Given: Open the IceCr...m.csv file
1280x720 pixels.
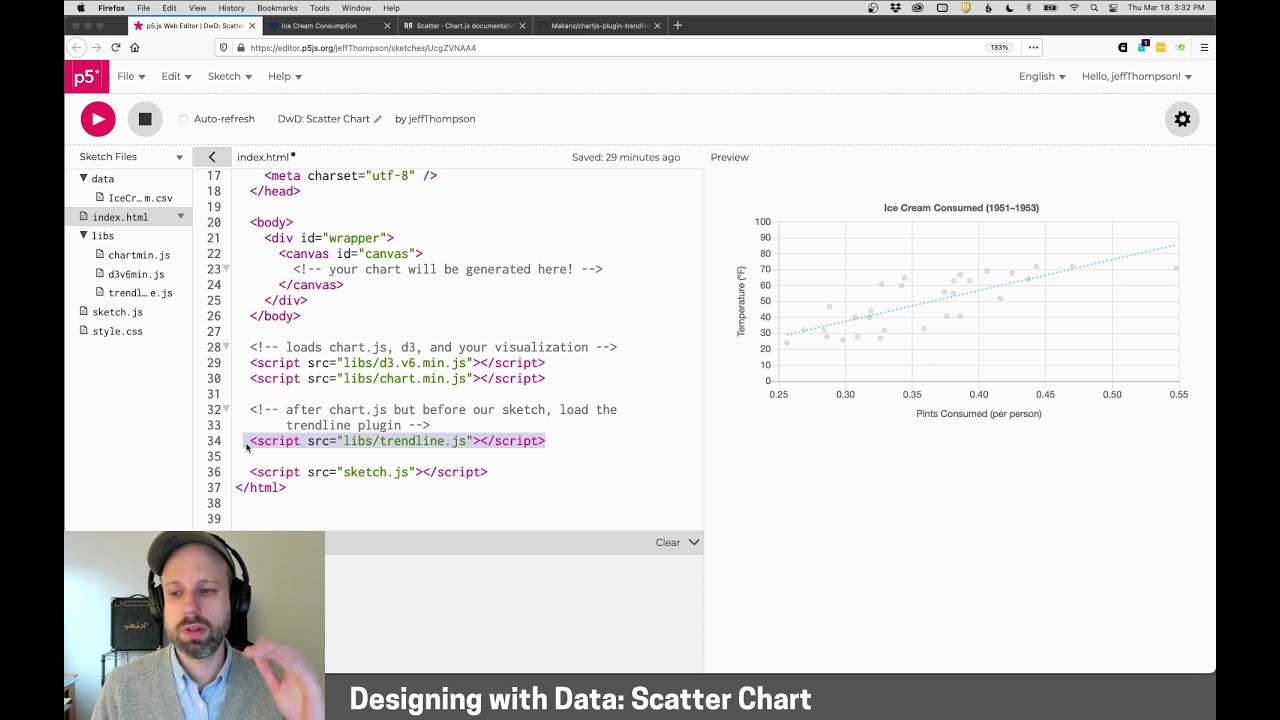Looking at the screenshot, I should pyautogui.click(x=135, y=198).
